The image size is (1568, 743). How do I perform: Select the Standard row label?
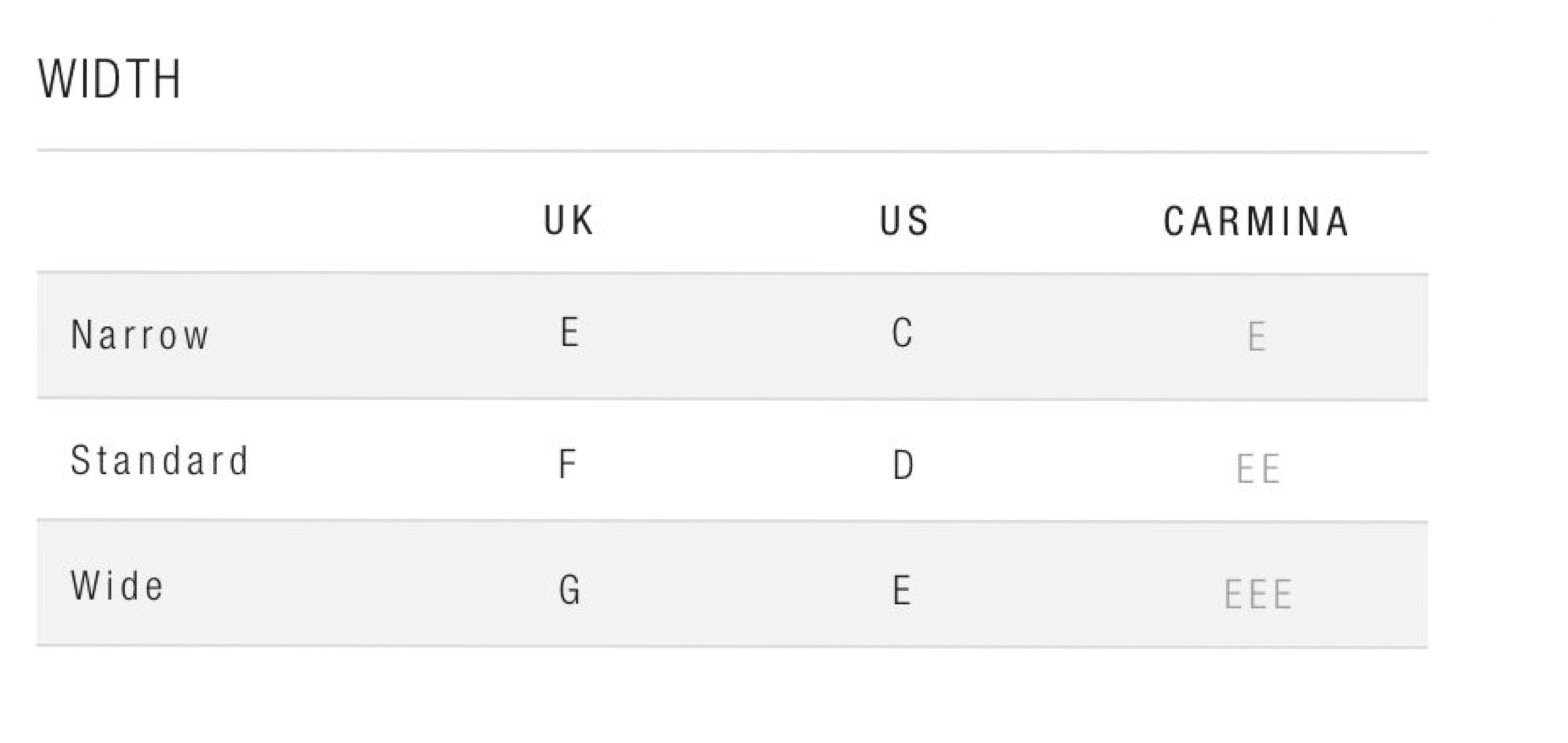click(160, 460)
